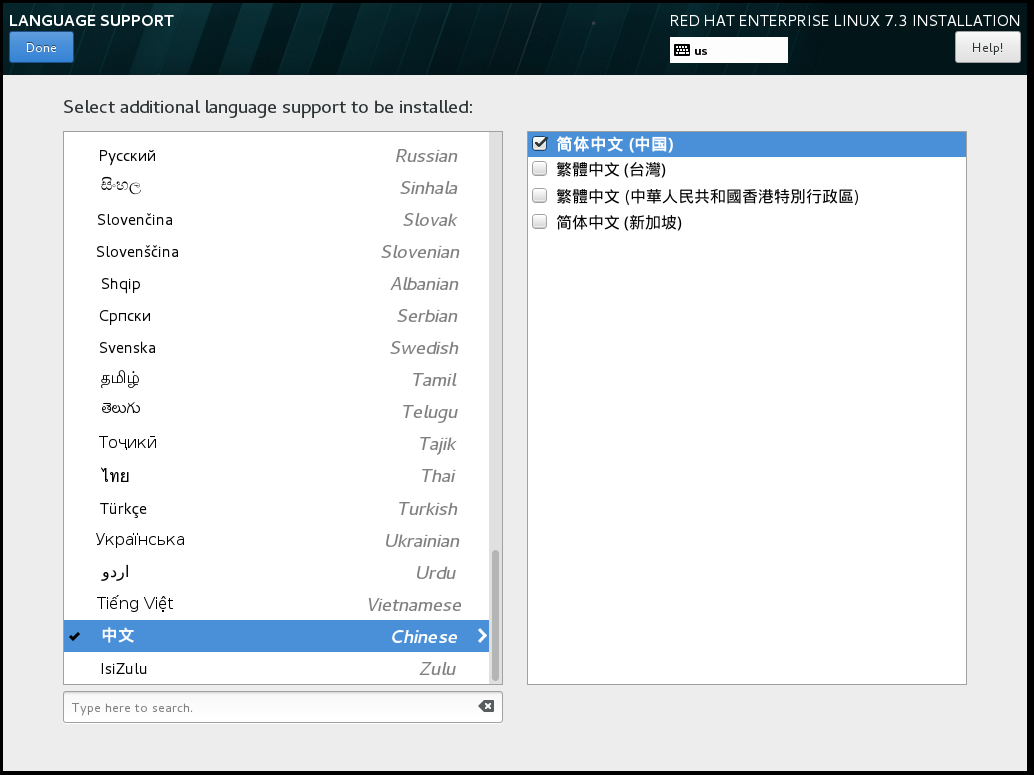Tick 简体中文 (新加坡) checkbox
Viewport: 1034px width, 775px height.
539,222
